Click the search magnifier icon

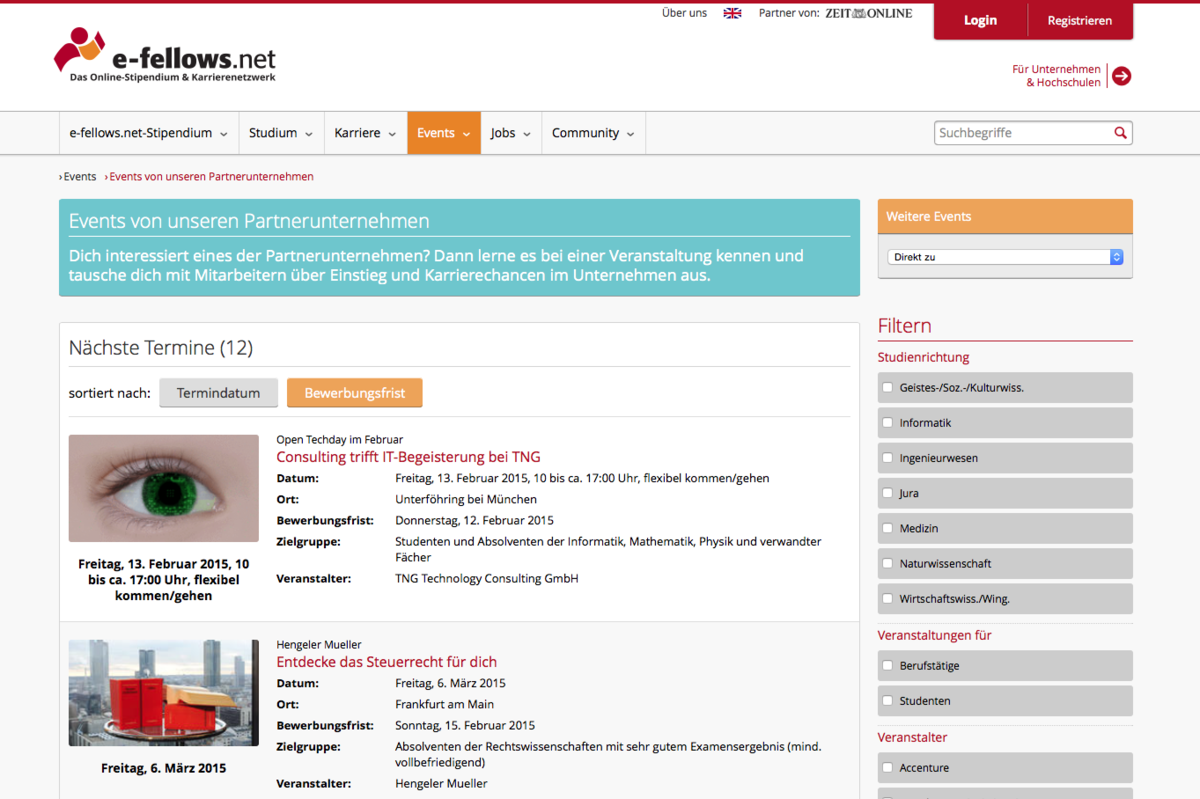click(1120, 133)
